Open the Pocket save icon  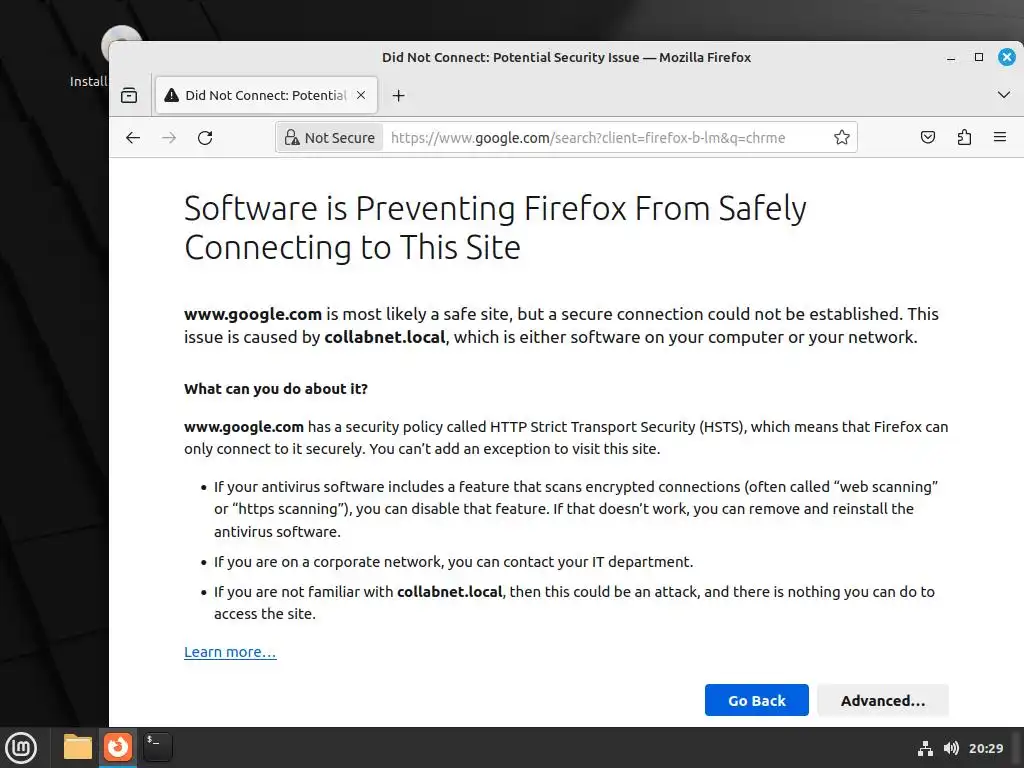[928, 138]
